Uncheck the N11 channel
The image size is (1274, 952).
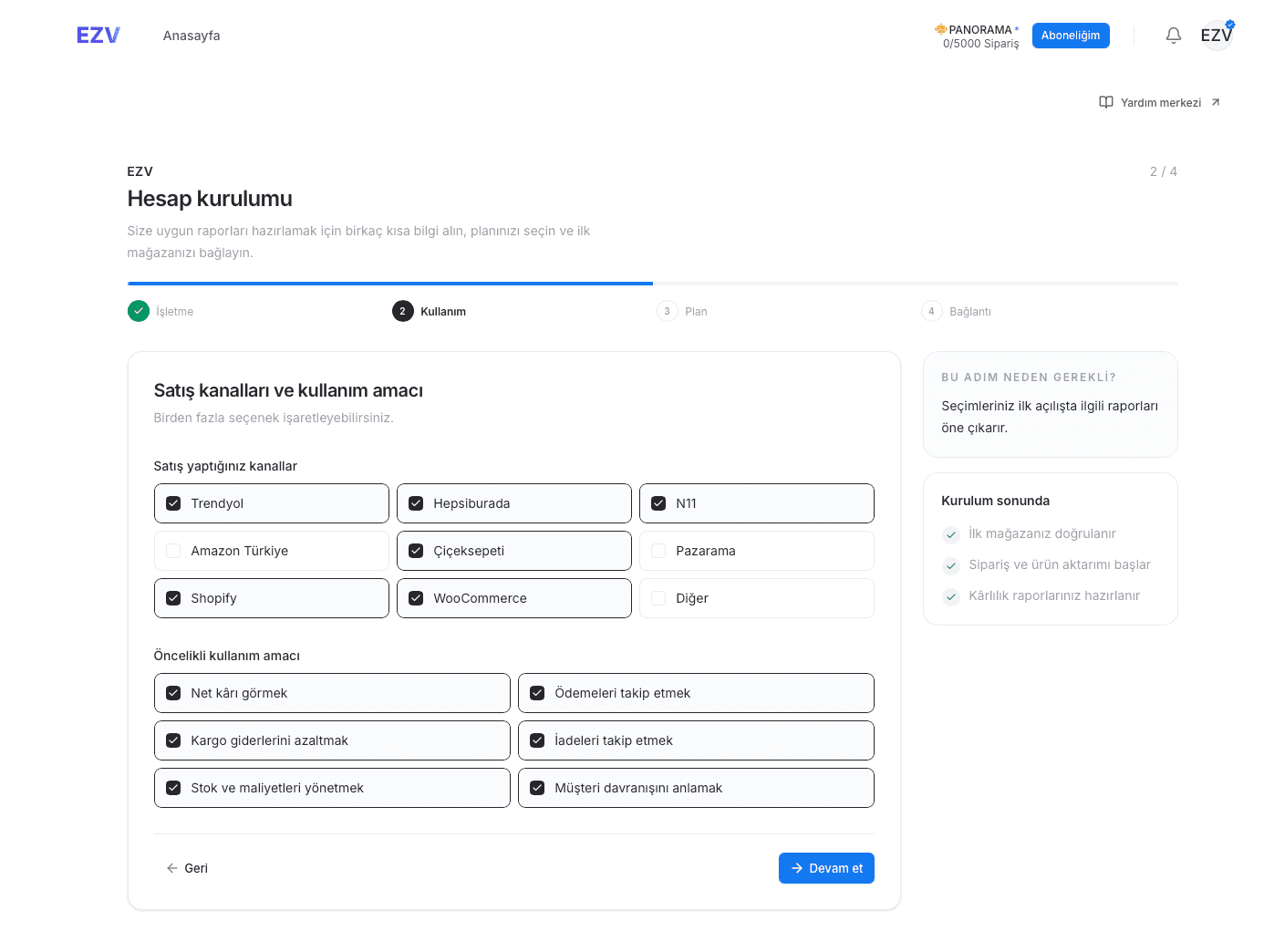coord(757,503)
